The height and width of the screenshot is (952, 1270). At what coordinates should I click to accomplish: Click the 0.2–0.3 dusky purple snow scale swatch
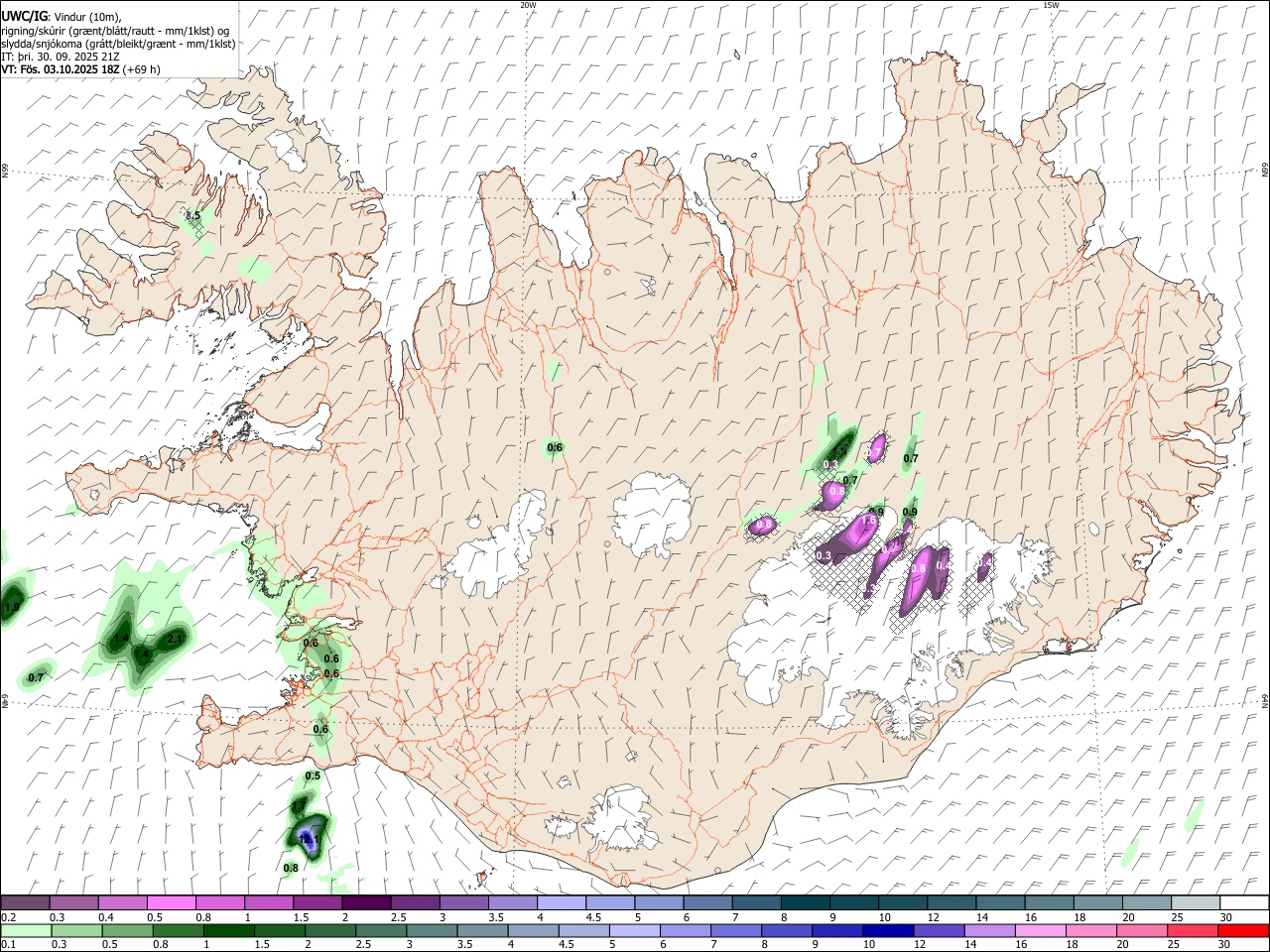[x=26, y=902]
